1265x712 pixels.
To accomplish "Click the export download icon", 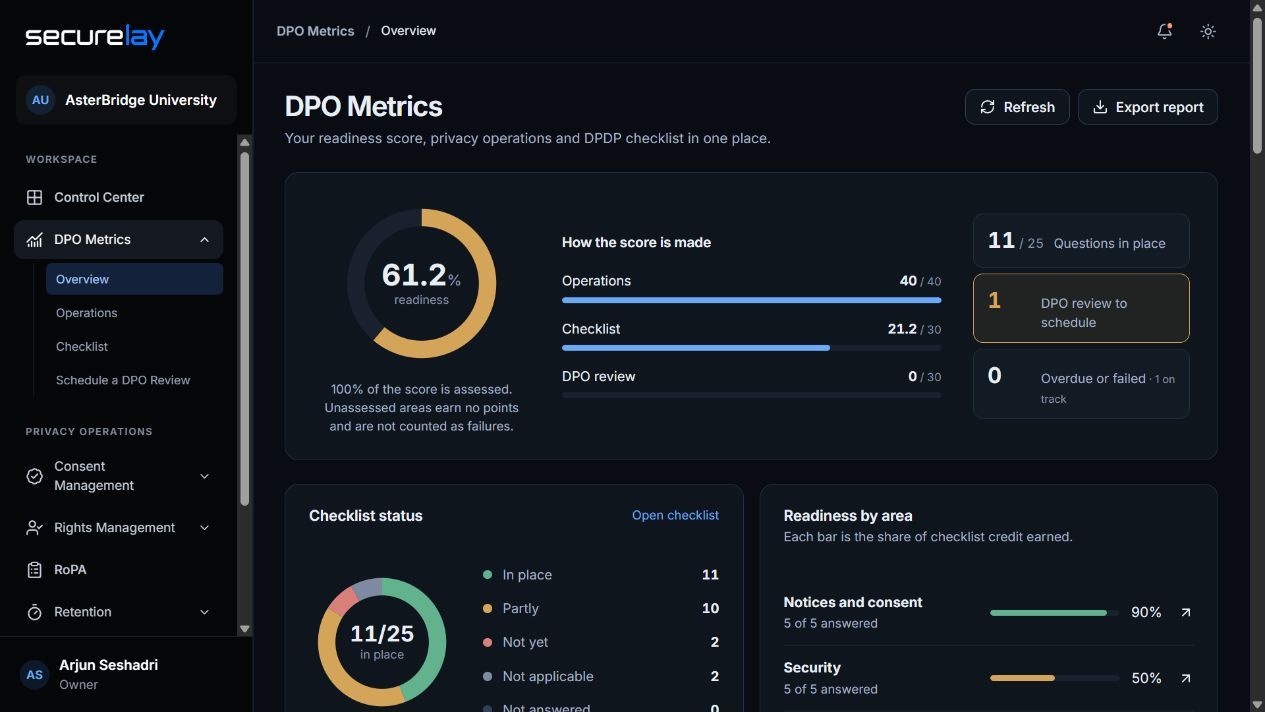I will pos(1100,107).
